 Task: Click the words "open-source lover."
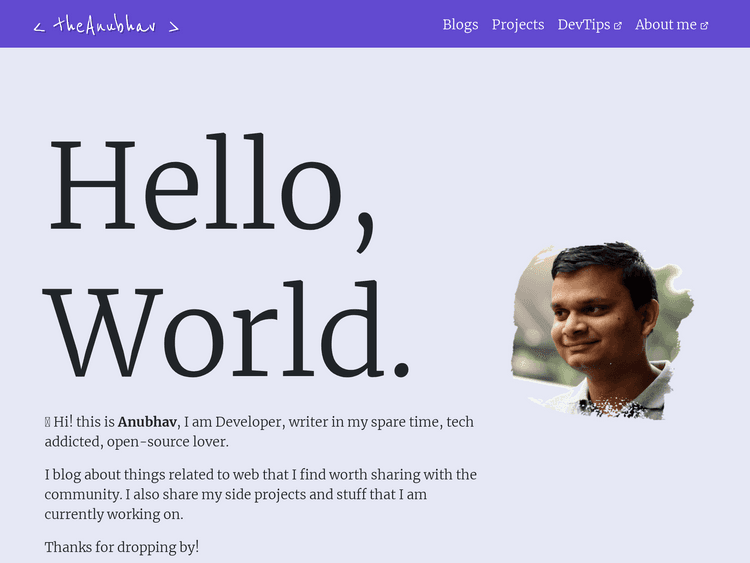[x=167, y=442]
